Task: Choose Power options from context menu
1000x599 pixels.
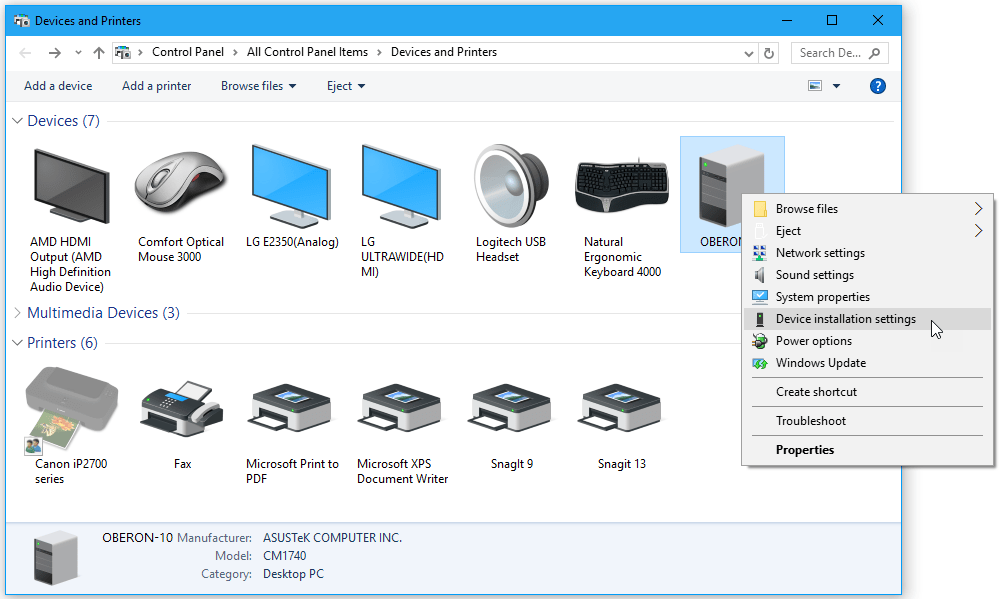Action: [868, 341]
